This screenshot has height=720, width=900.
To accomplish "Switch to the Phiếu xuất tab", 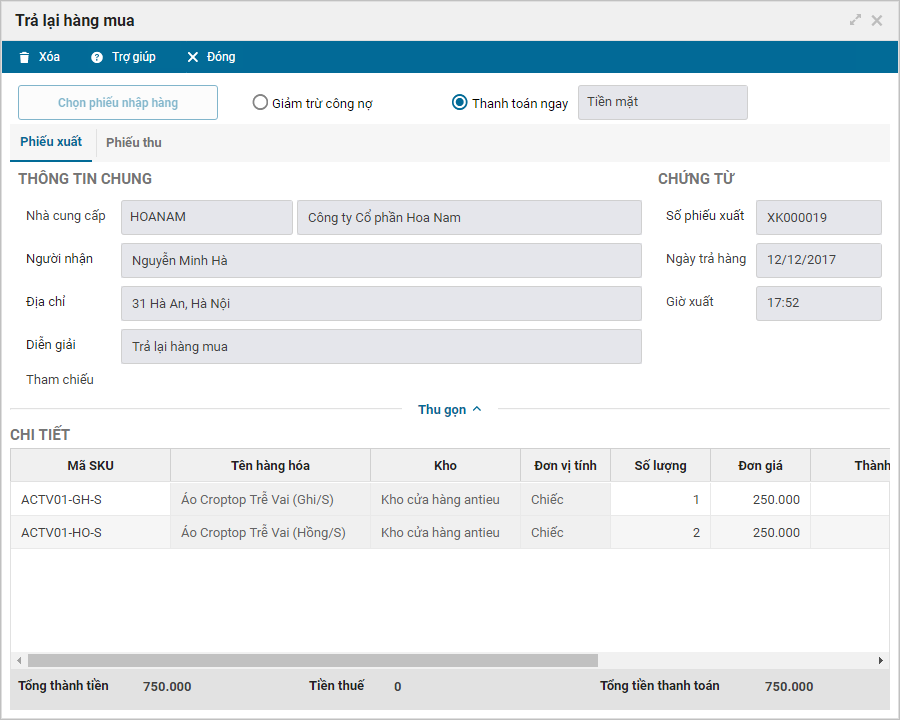I will pyautogui.click(x=51, y=142).
